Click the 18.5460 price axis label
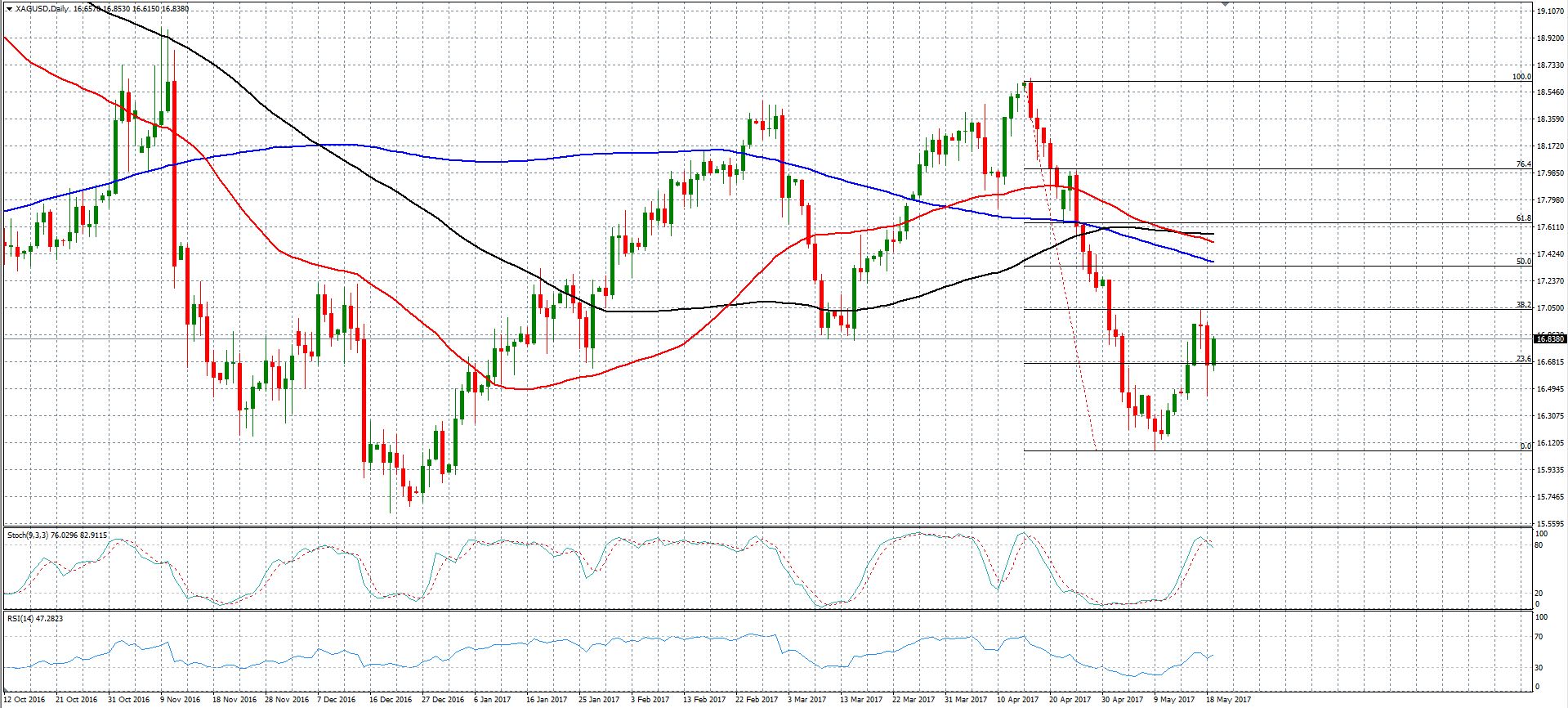Image resolution: width=1568 pixels, height=708 pixels. click(x=1550, y=92)
